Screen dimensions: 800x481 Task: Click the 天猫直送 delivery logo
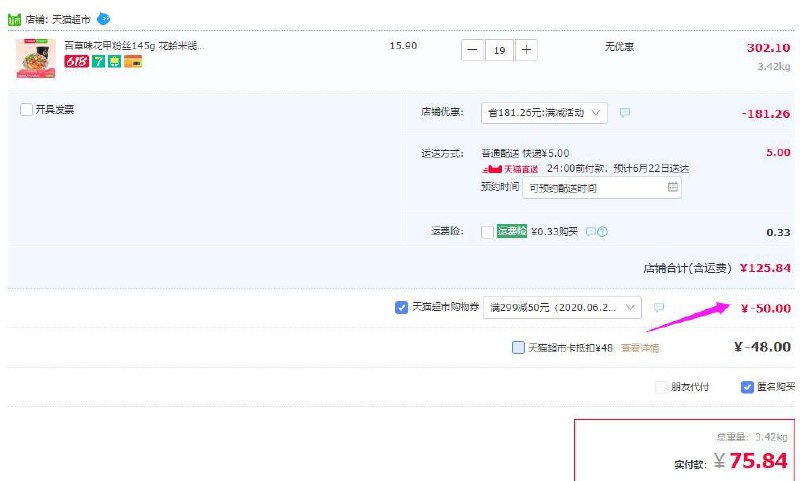click(x=510, y=169)
